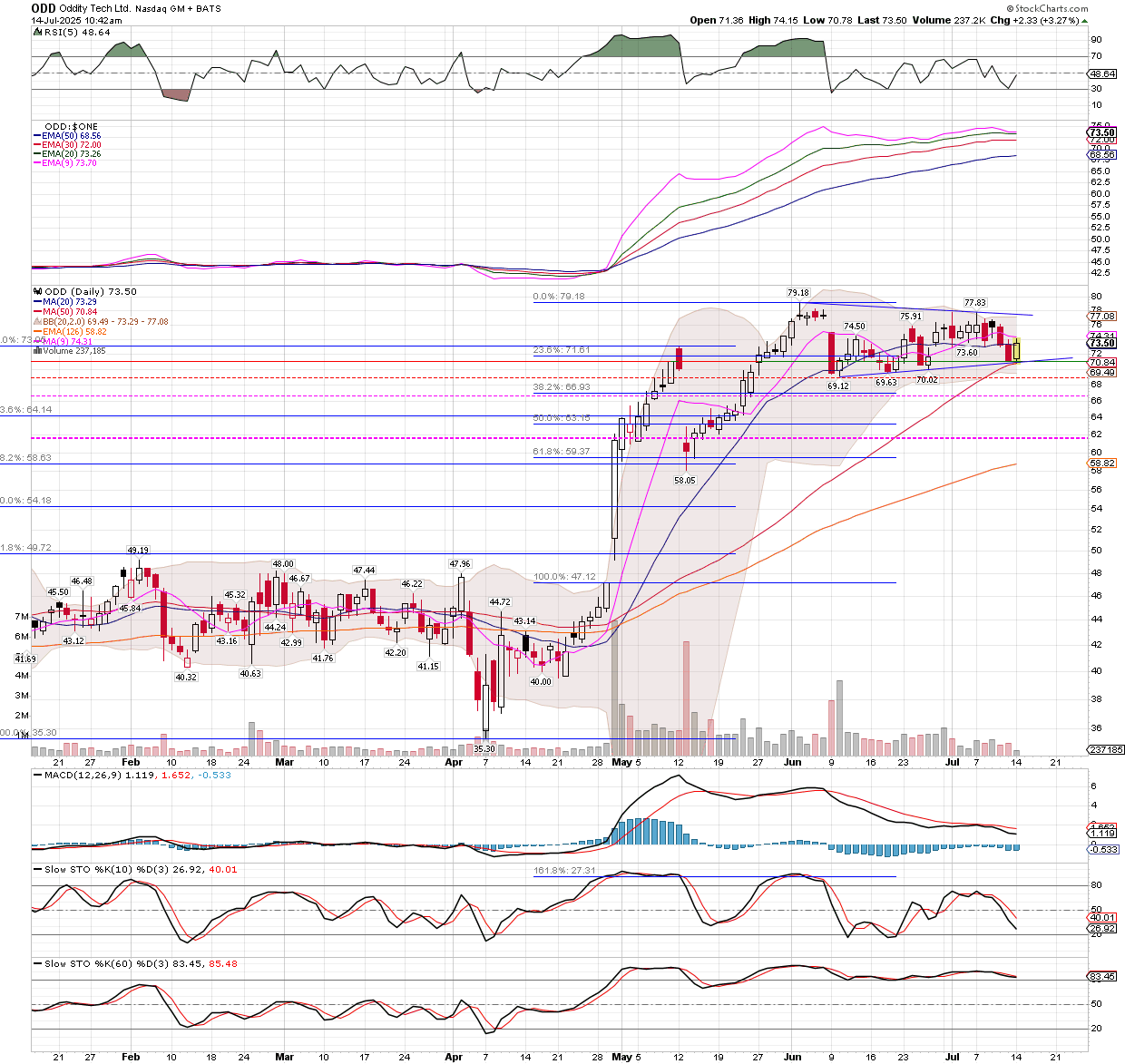This screenshot has height=1064, width=1125.
Task: Click the ODD (Daily) candlestick legend icon
Action: coord(37,292)
